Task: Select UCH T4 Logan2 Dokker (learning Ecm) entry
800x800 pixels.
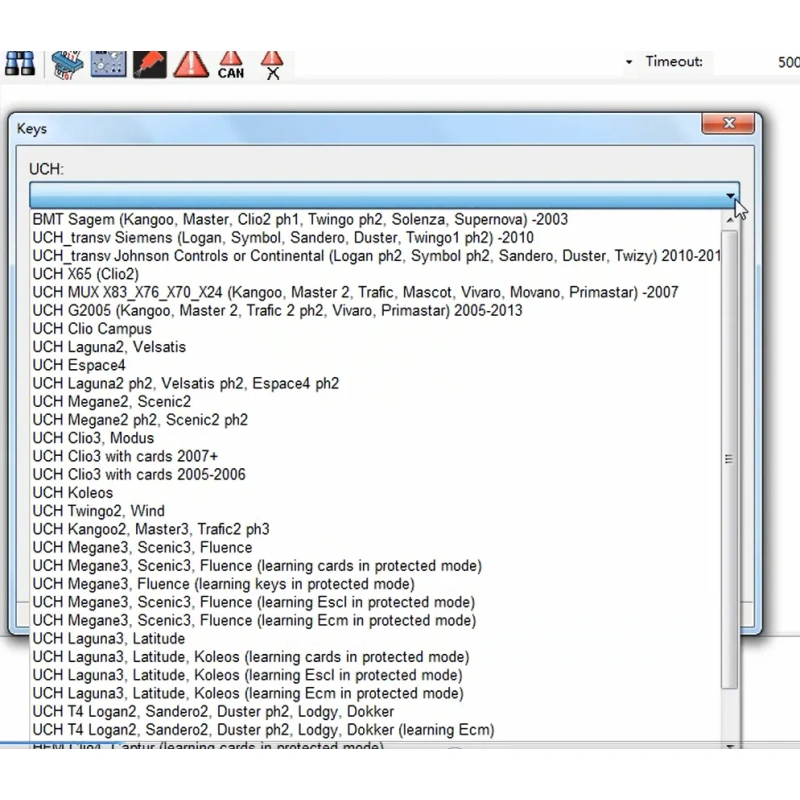Action: (x=376, y=730)
